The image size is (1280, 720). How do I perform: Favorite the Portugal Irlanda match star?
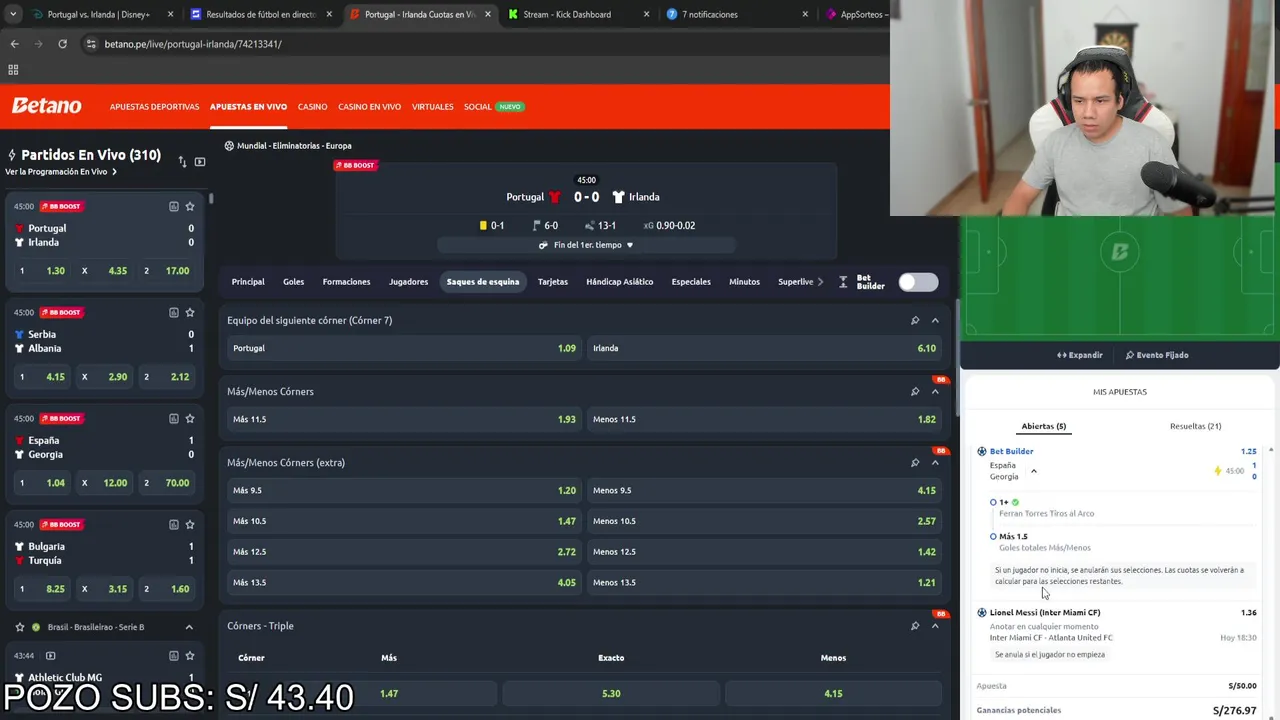click(190, 206)
